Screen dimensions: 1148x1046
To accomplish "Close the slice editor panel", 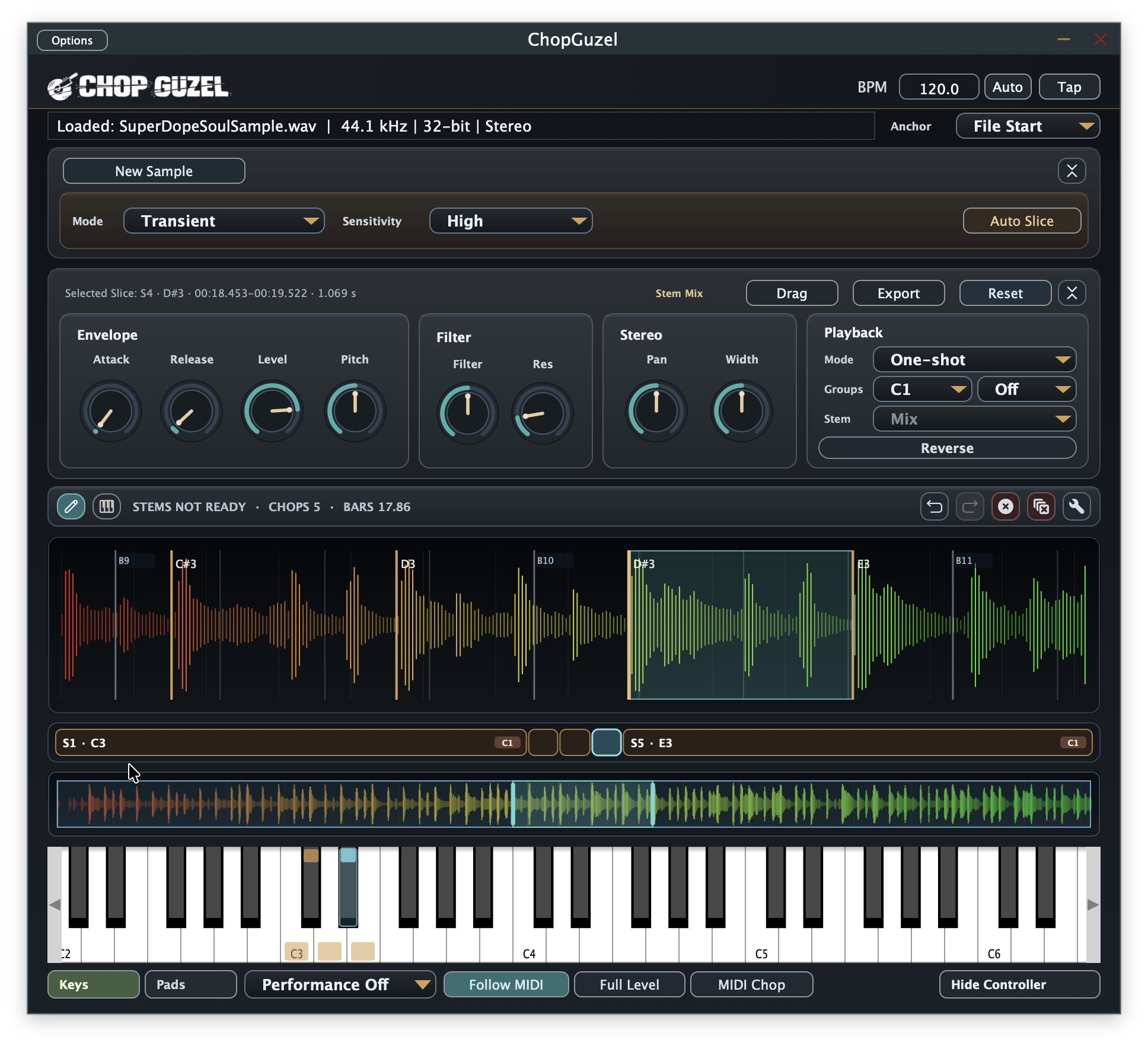I will coord(1072,293).
